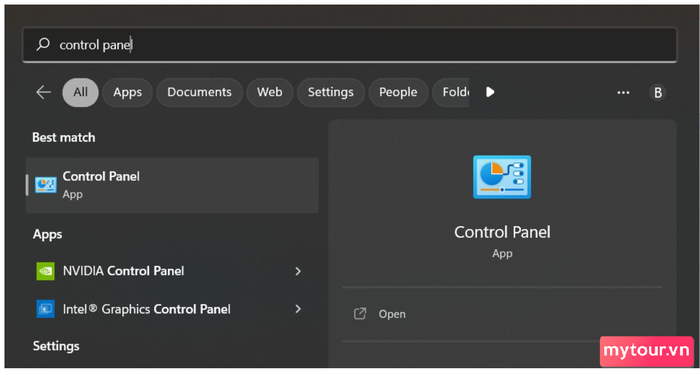This screenshot has height=375, width=700.
Task: Click the search magnifier icon
Action: click(x=43, y=44)
